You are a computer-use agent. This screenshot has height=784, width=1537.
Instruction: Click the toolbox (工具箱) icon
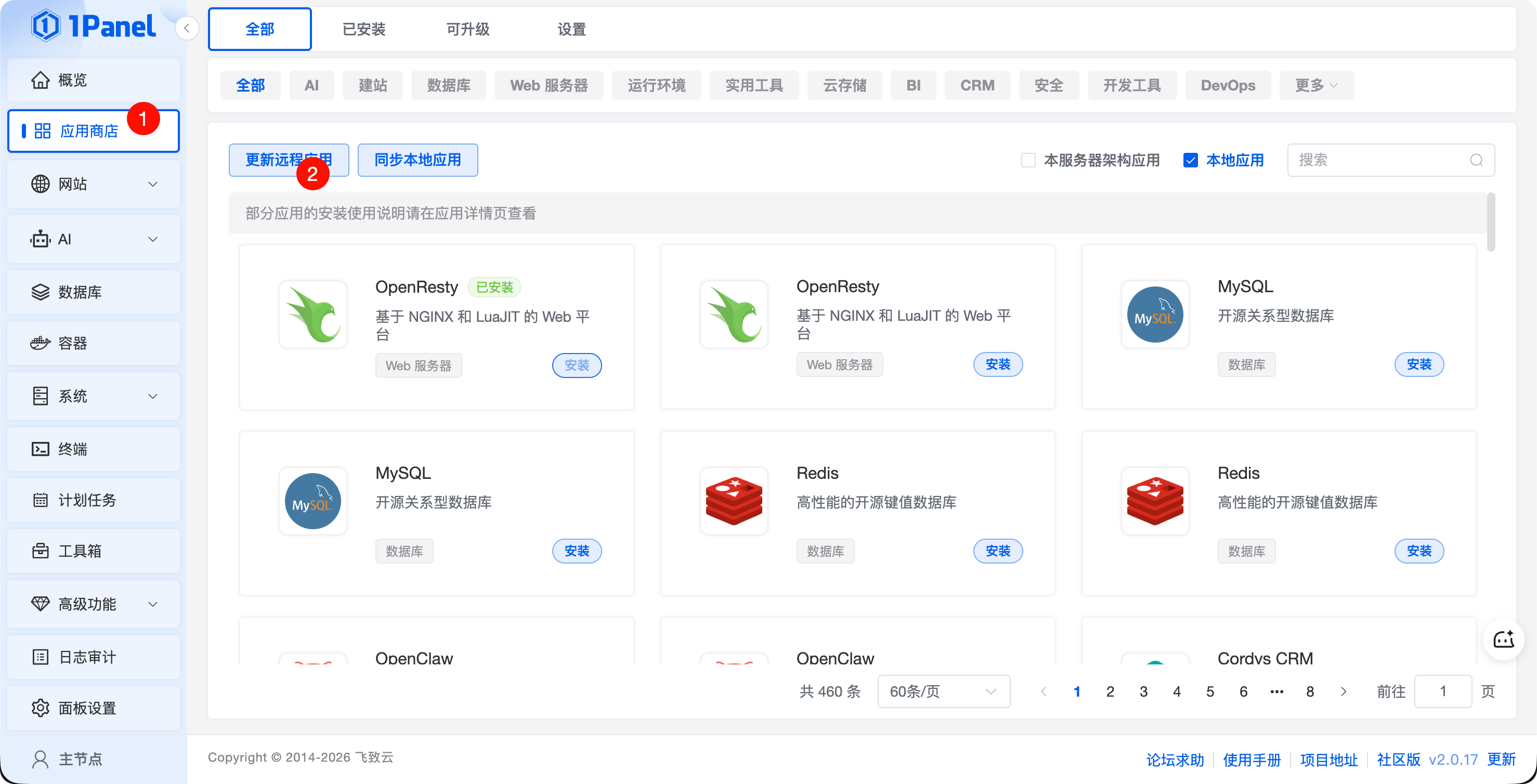tap(40, 551)
